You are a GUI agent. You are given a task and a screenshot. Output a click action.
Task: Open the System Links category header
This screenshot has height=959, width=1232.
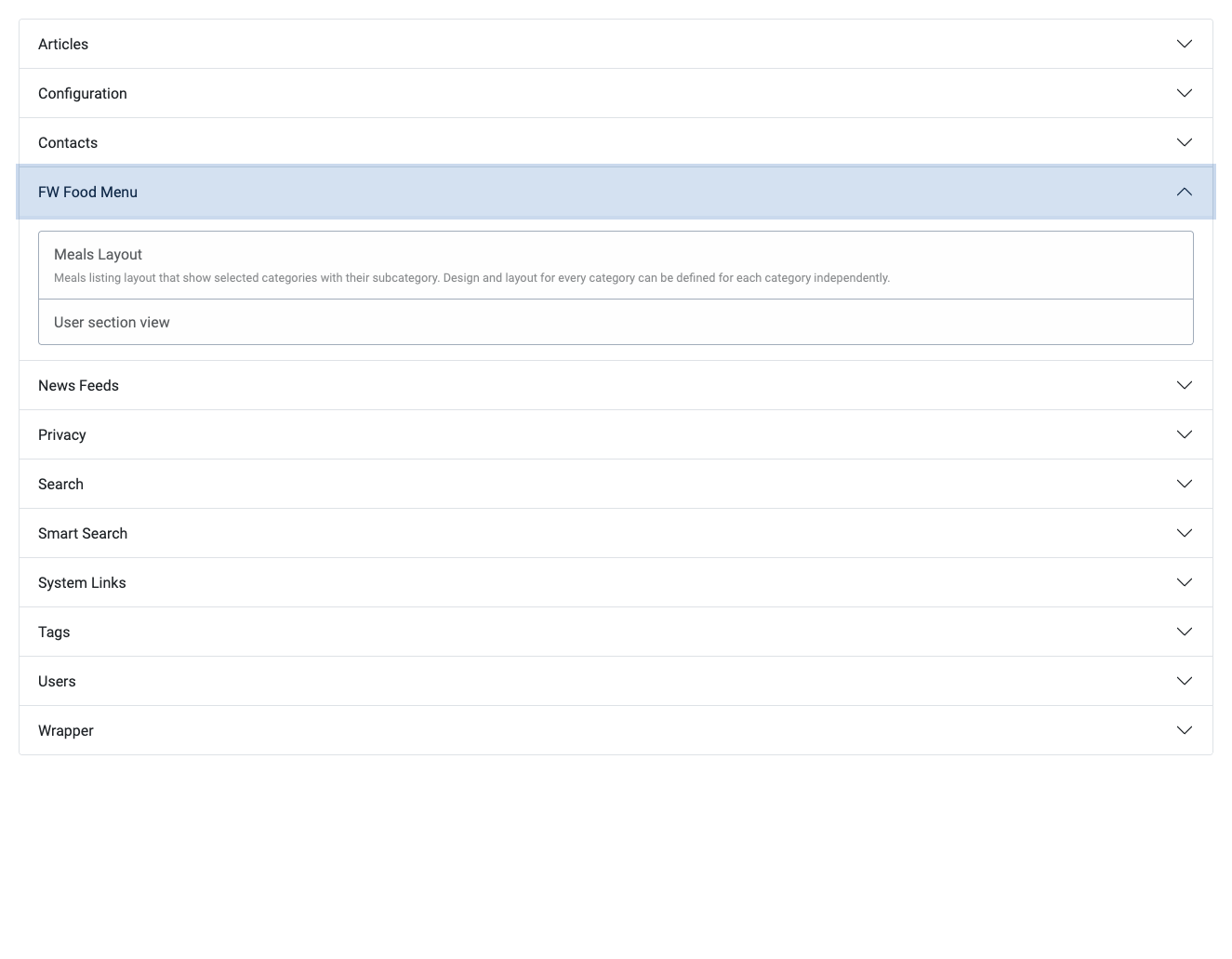tap(616, 582)
